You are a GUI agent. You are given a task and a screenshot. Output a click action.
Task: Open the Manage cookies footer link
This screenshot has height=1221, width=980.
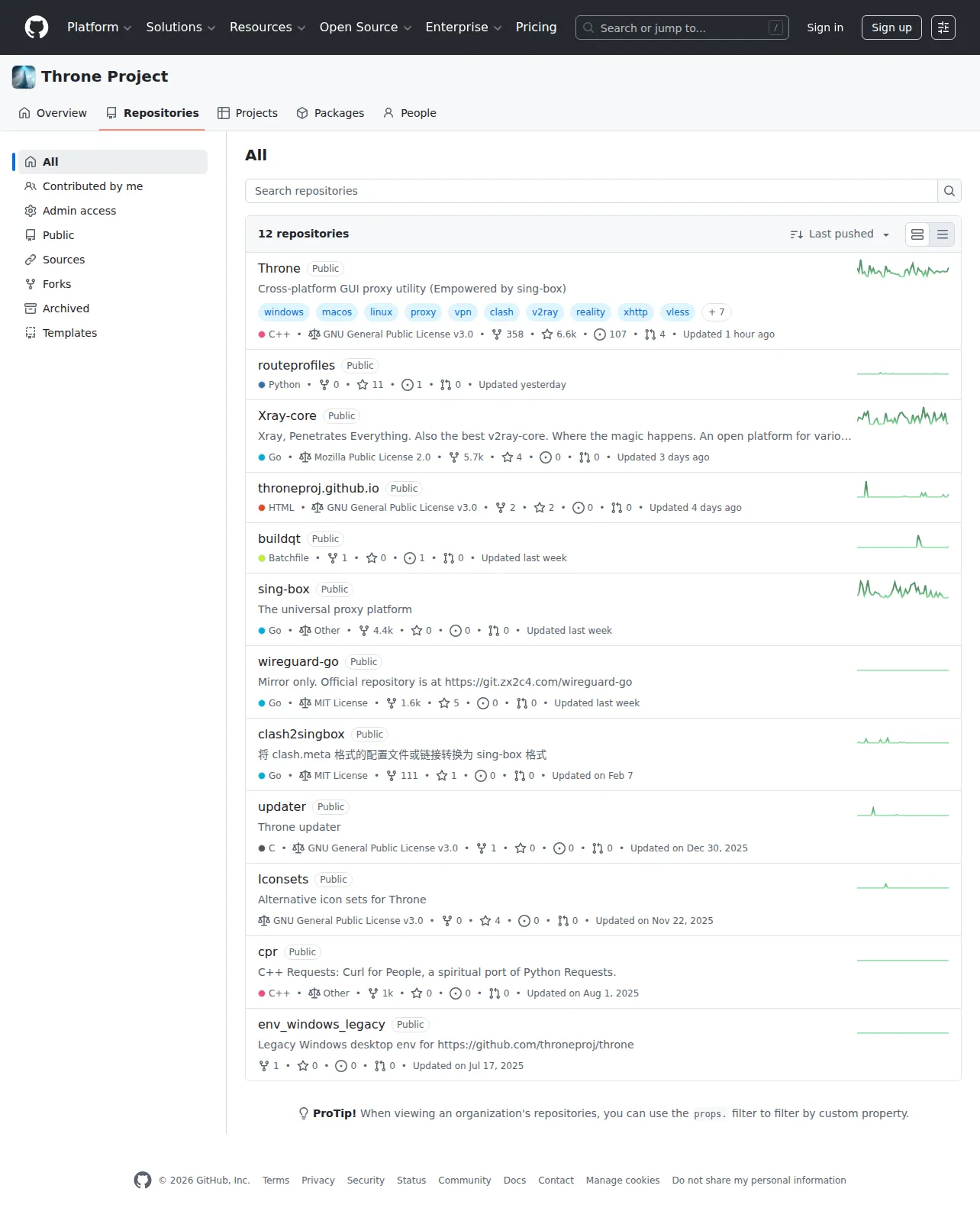tap(623, 1181)
